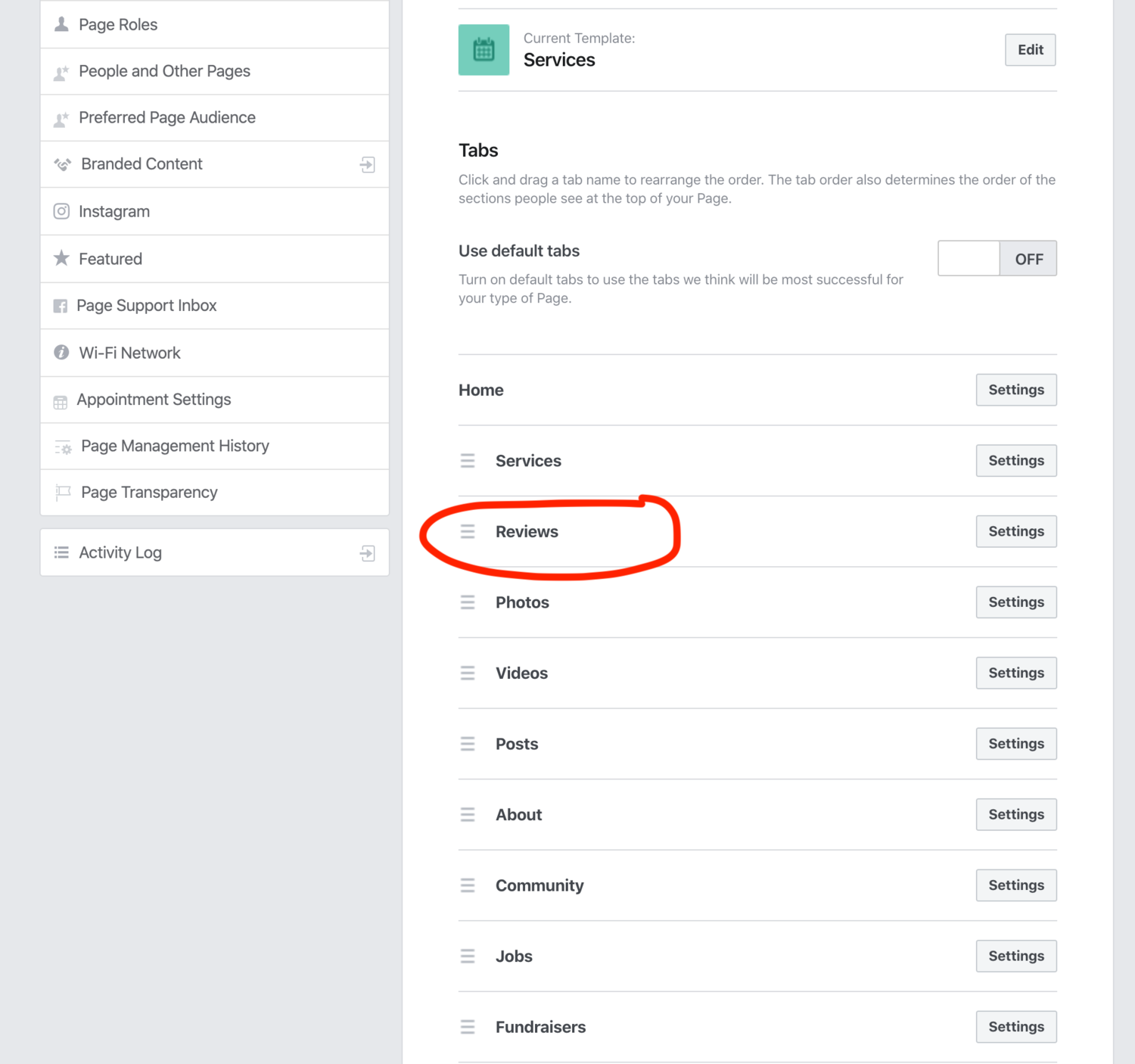Click the Wi-Fi Network info icon
Viewport: 1135px width, 1064px height.
[61, 352]
